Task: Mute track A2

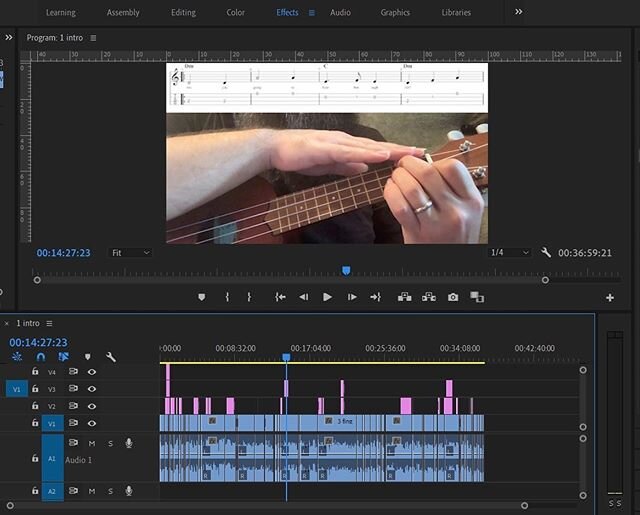Action: 92,491
